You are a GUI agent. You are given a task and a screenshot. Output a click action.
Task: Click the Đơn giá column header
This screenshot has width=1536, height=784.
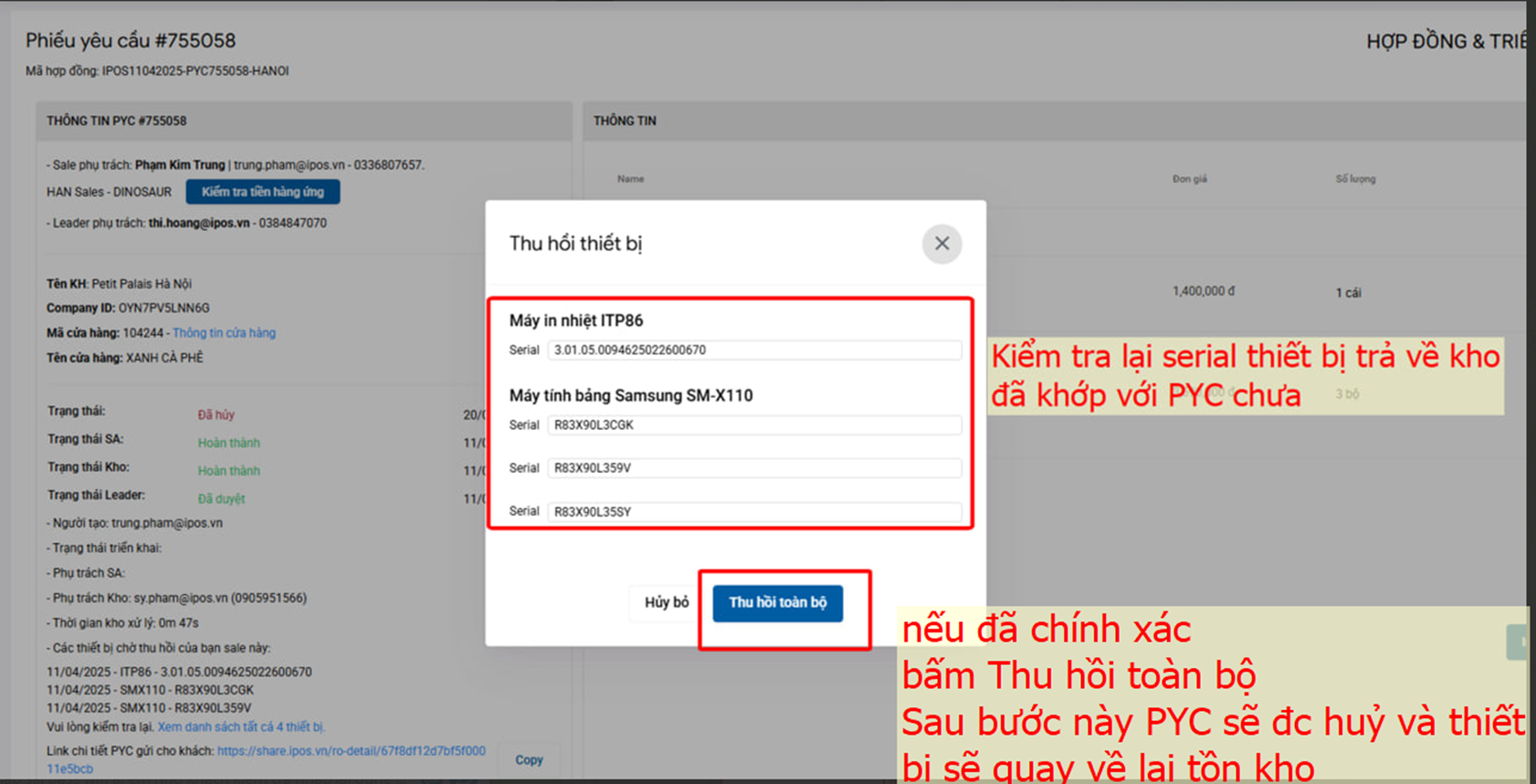1190,179
